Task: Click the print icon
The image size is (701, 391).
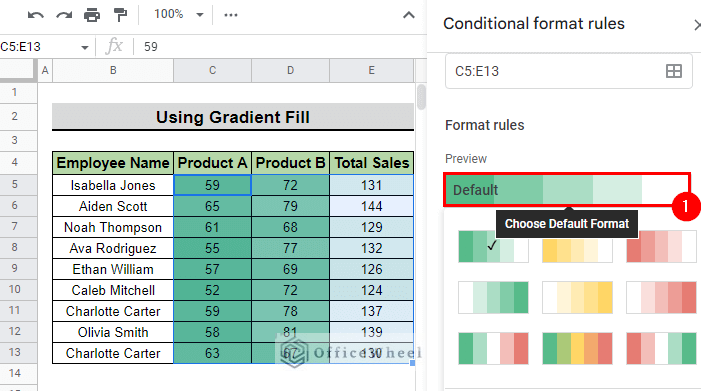Action: click(x=92, y=15)
